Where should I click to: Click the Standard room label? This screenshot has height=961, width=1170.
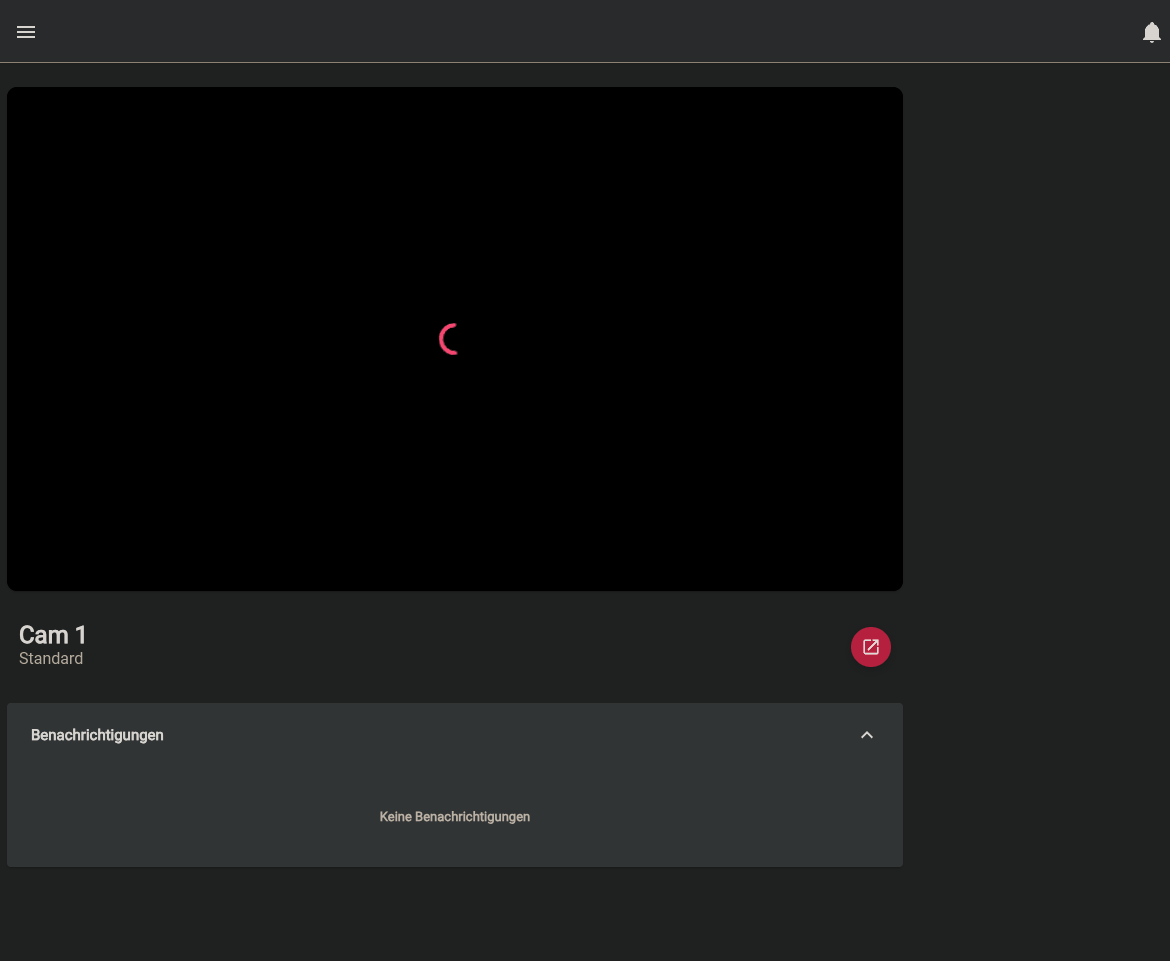click(x=51, y=659)
